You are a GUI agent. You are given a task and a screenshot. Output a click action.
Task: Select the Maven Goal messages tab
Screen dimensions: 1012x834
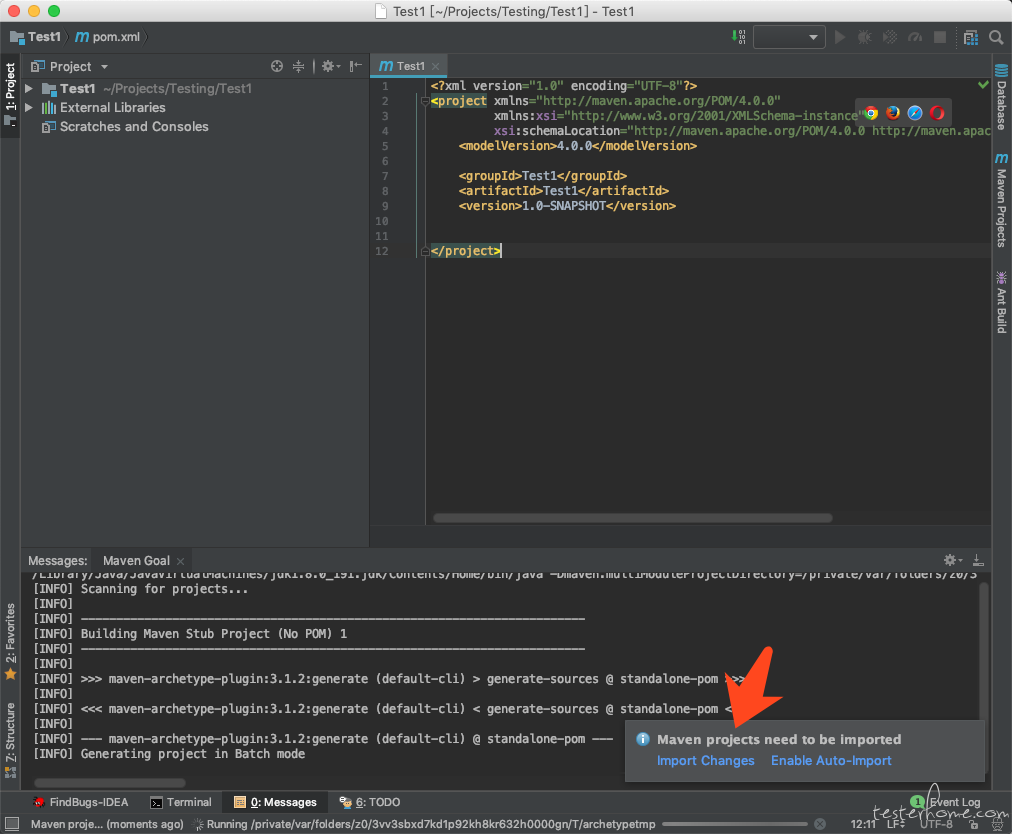(136, 561)
